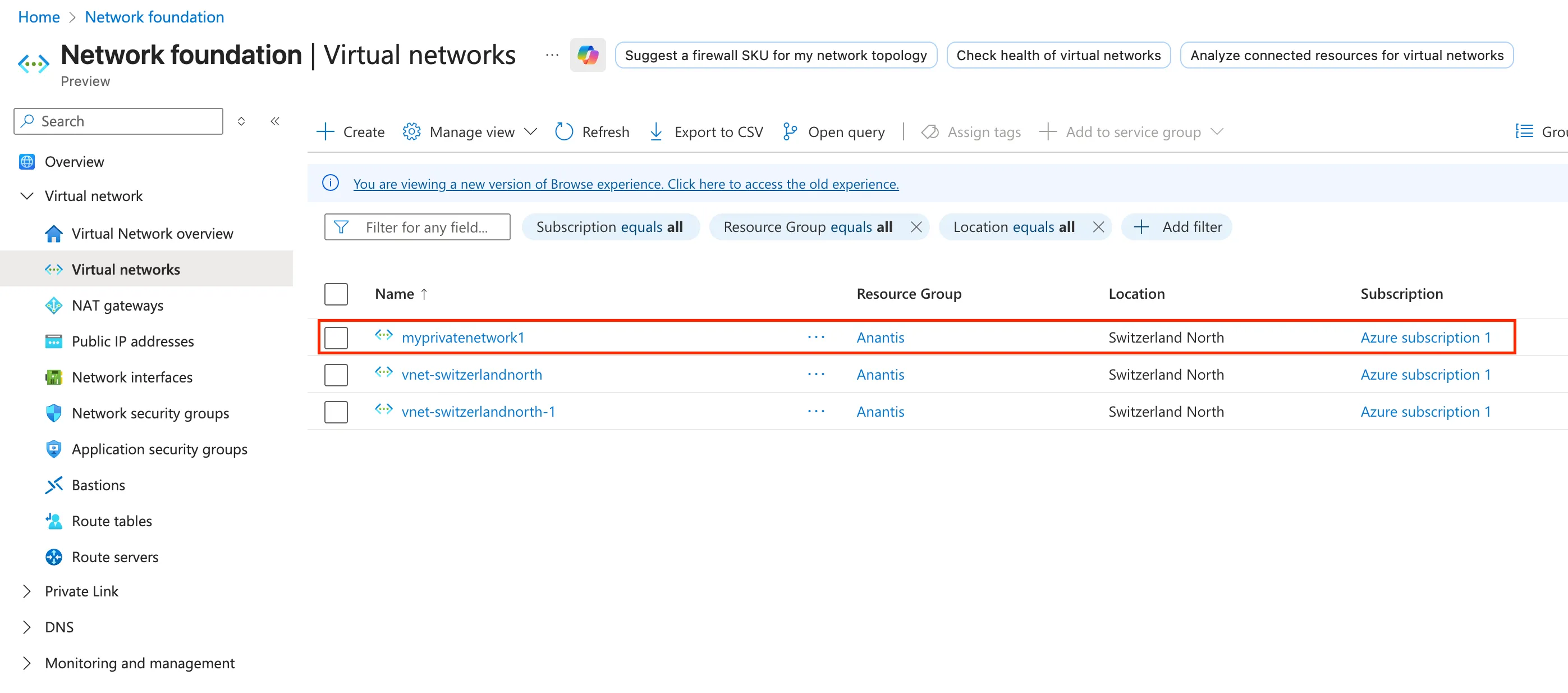Click the Export to CSV icon

[655, 131]
